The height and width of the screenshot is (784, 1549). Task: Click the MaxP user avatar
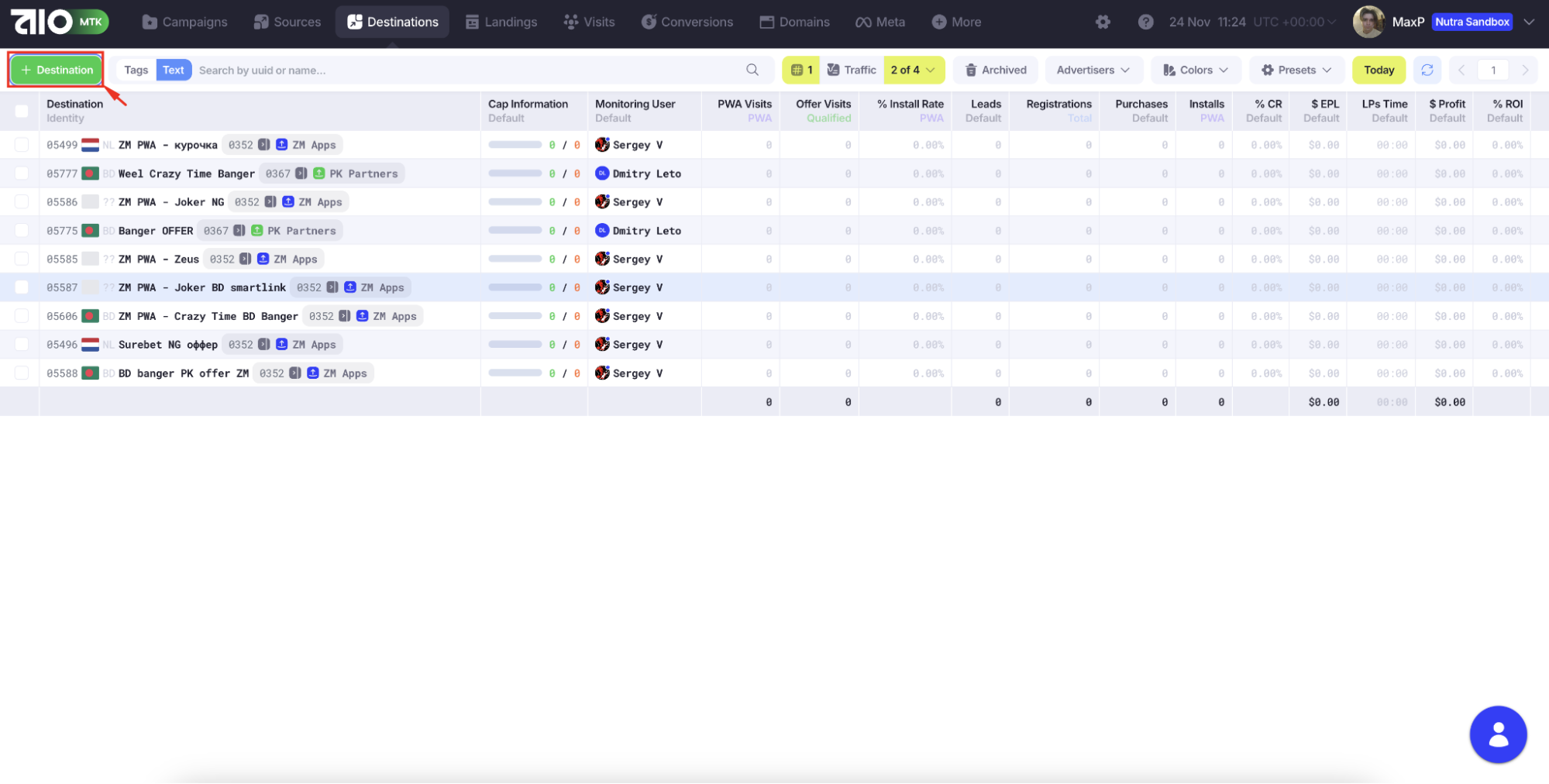point(1368,22)
